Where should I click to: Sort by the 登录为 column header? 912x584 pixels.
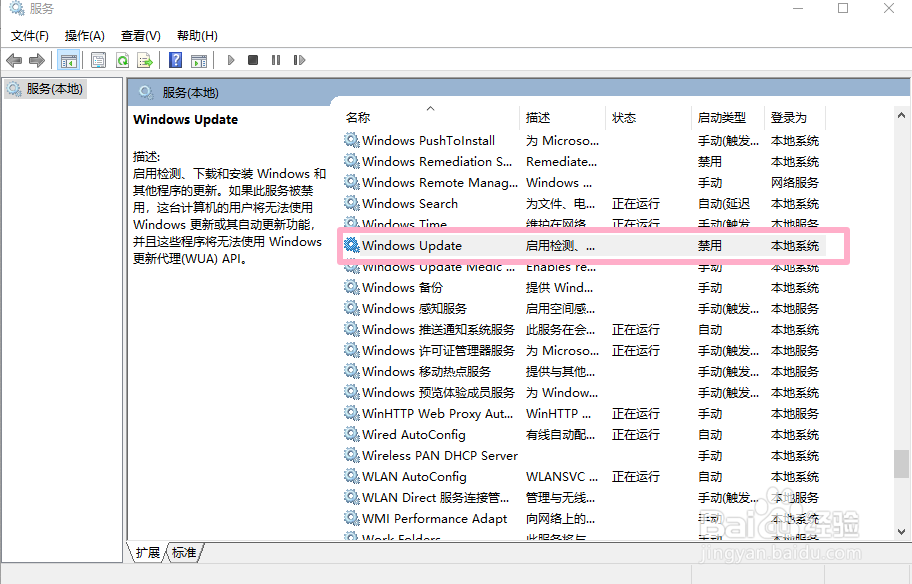click(795, 117)
